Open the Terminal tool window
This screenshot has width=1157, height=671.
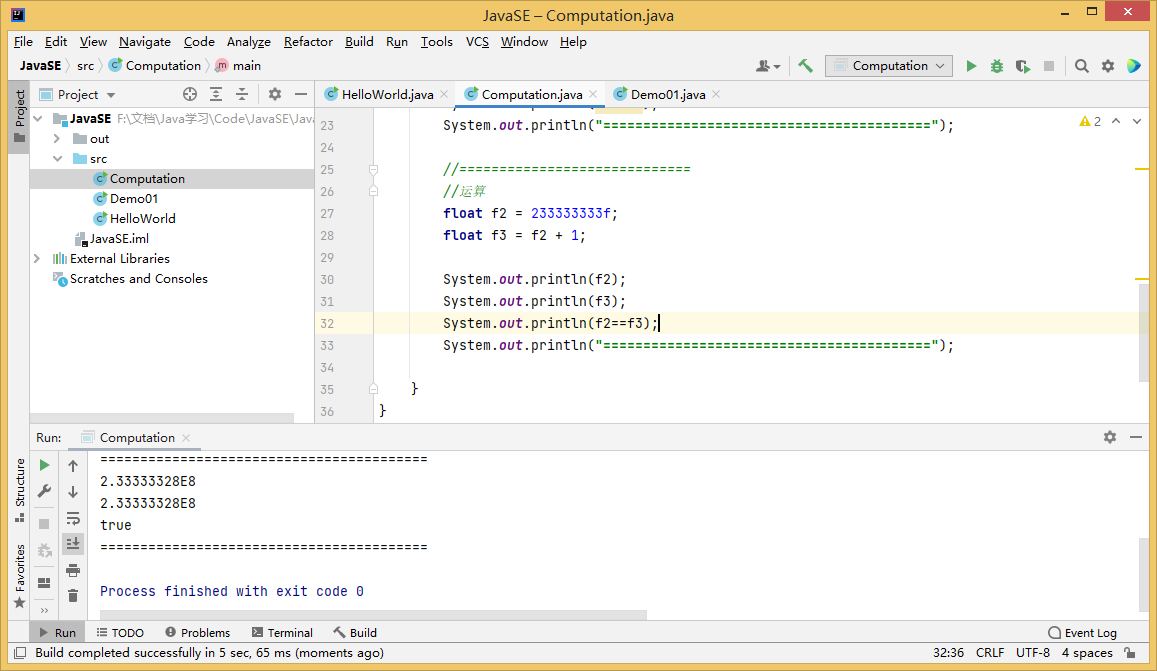click(x=283, y=633)
